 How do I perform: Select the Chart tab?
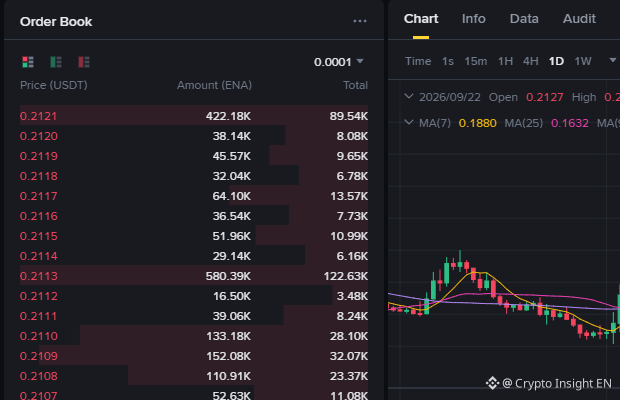(x=421, y=19)
